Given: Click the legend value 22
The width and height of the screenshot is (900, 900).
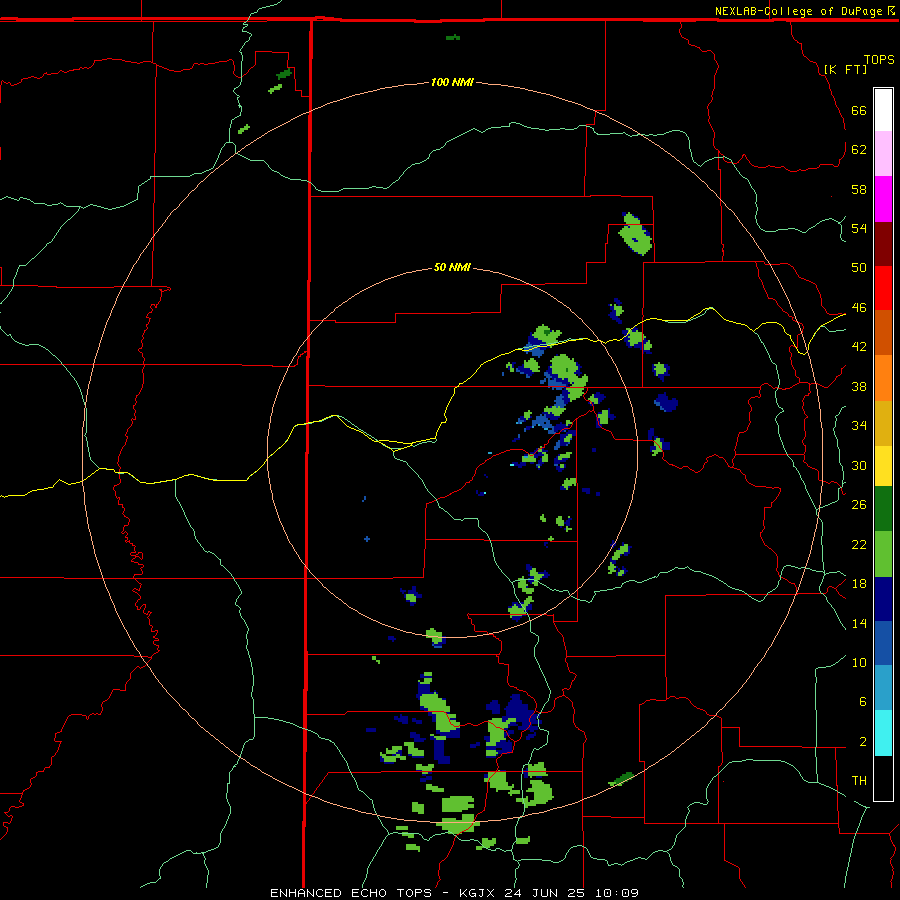Looking at the screenshot, I should 859,544.
